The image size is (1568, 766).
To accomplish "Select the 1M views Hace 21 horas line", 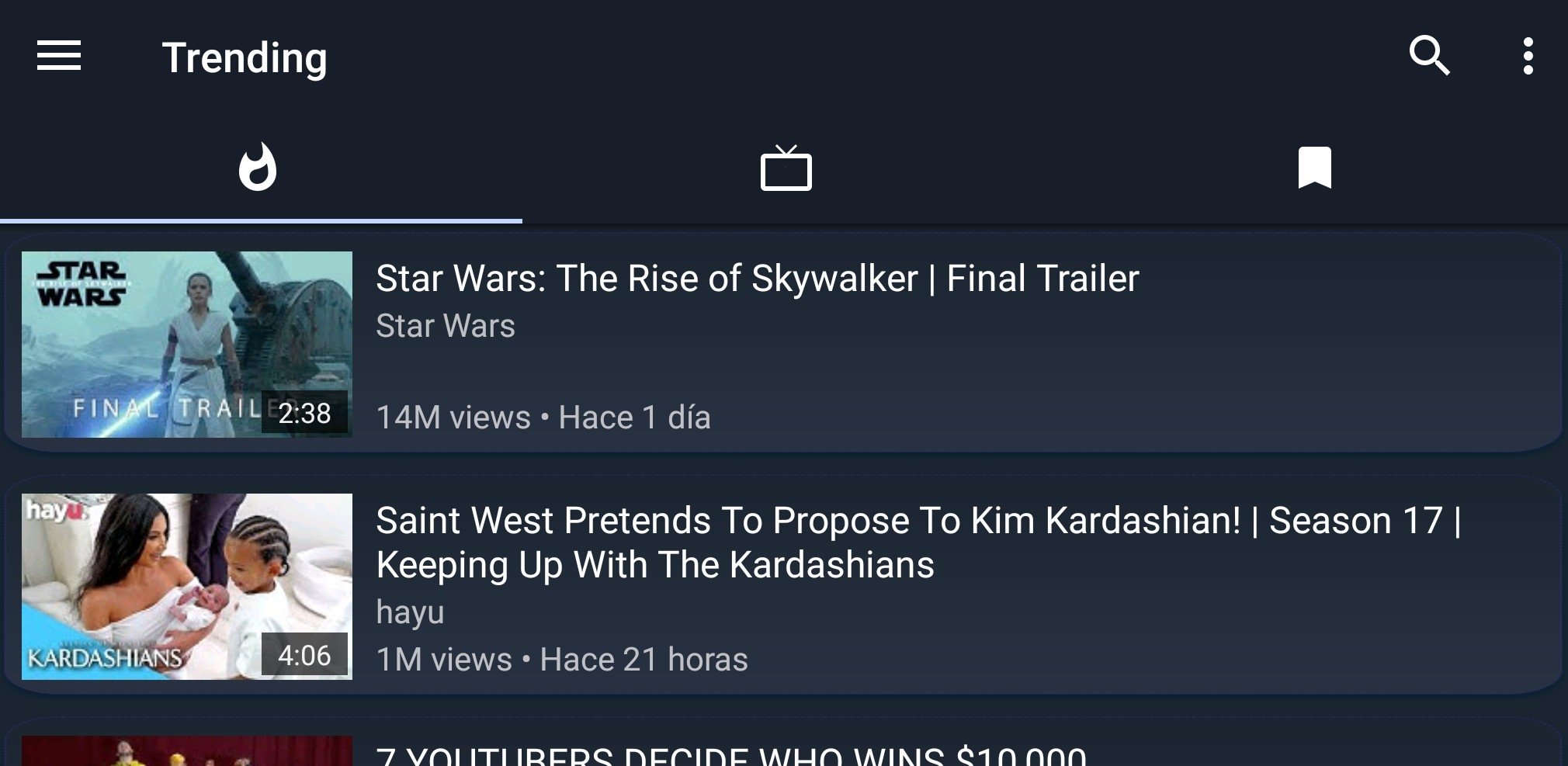I will point(562,660).
